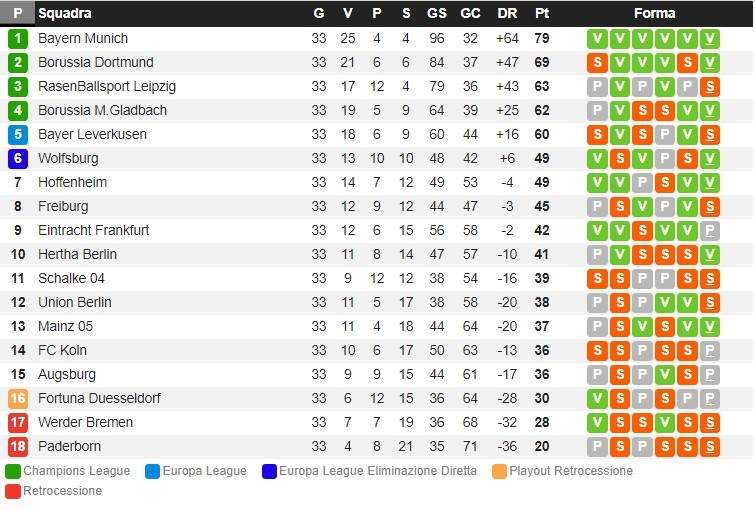Viewport: 755px width, 510px height.
Task: Click Paderborn's first form result icon
Action: pos(597,447)
